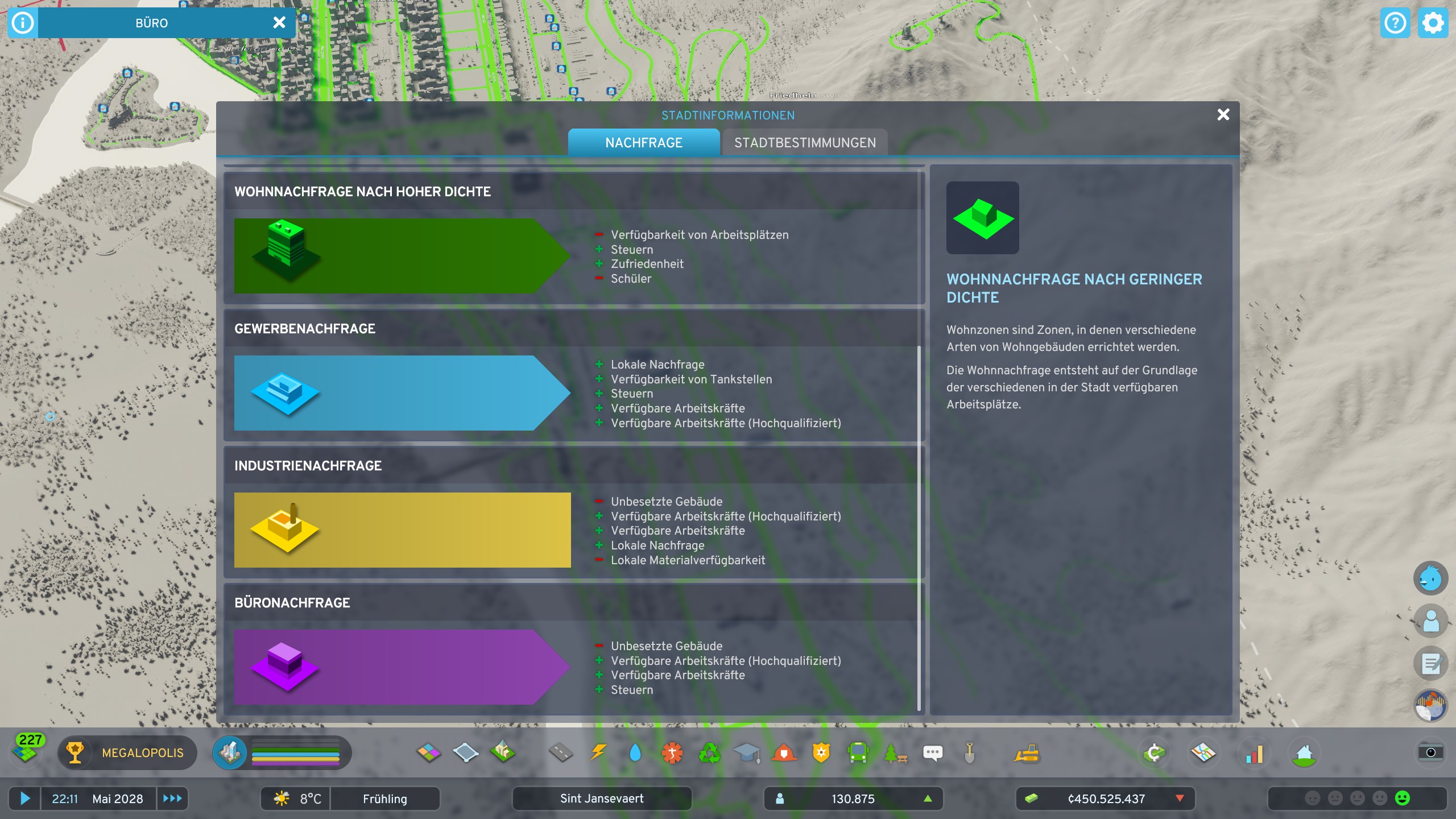Open the Zoning menu in the toolbar

[429, 753]
